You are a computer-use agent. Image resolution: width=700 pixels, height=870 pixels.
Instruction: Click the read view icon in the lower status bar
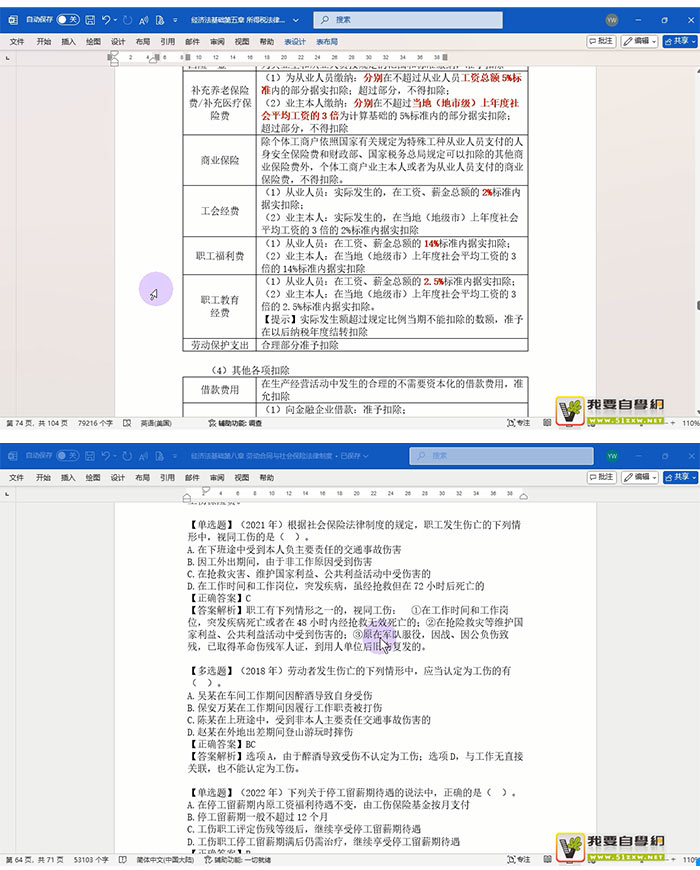point(547,859)
